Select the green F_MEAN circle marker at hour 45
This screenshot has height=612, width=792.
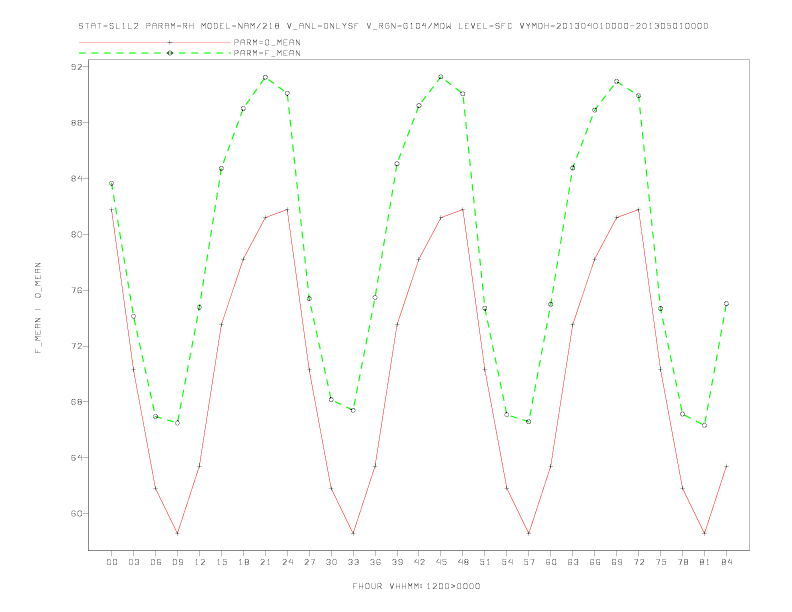point(440,77)
